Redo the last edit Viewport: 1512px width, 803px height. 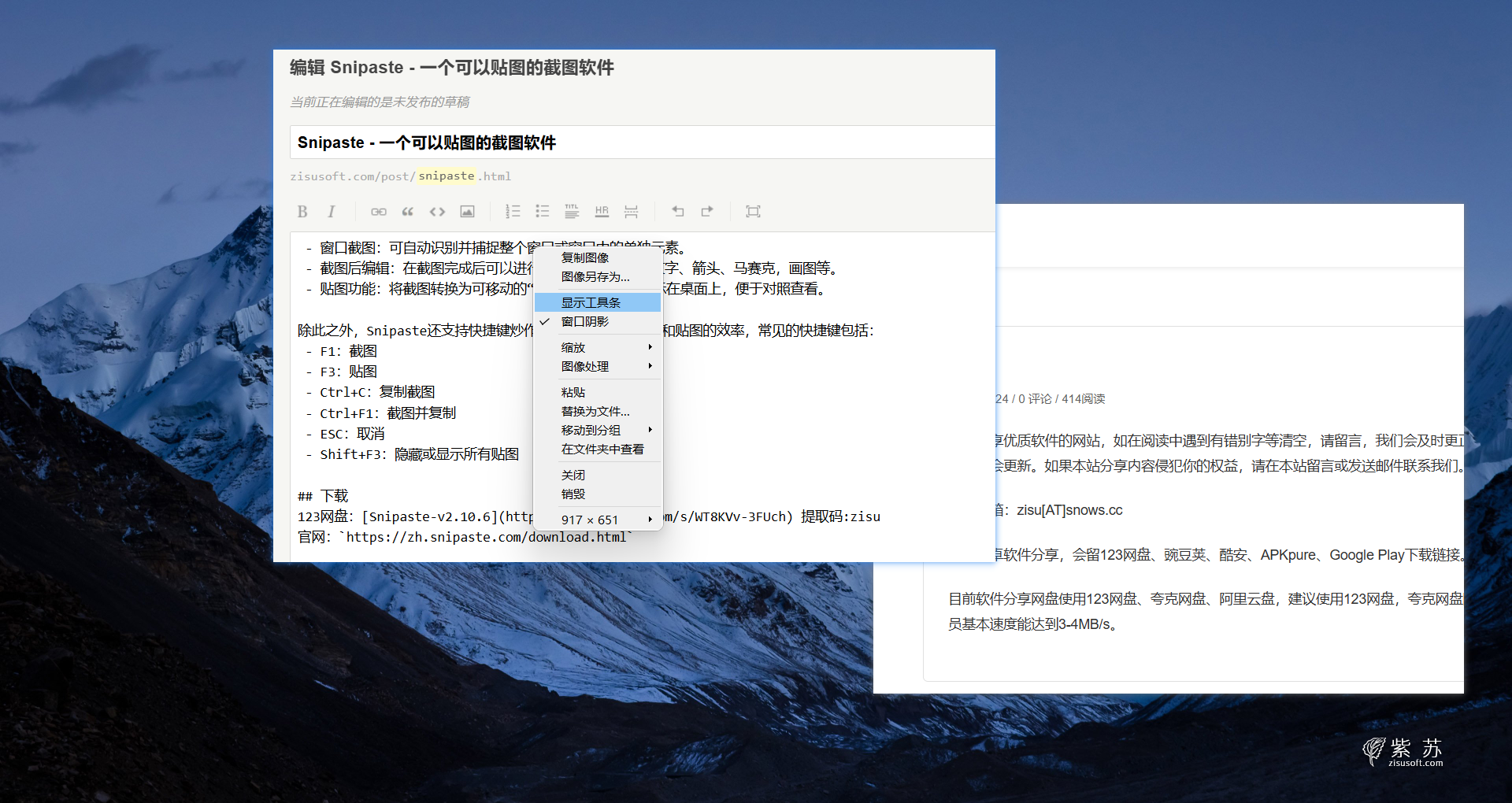707,211
